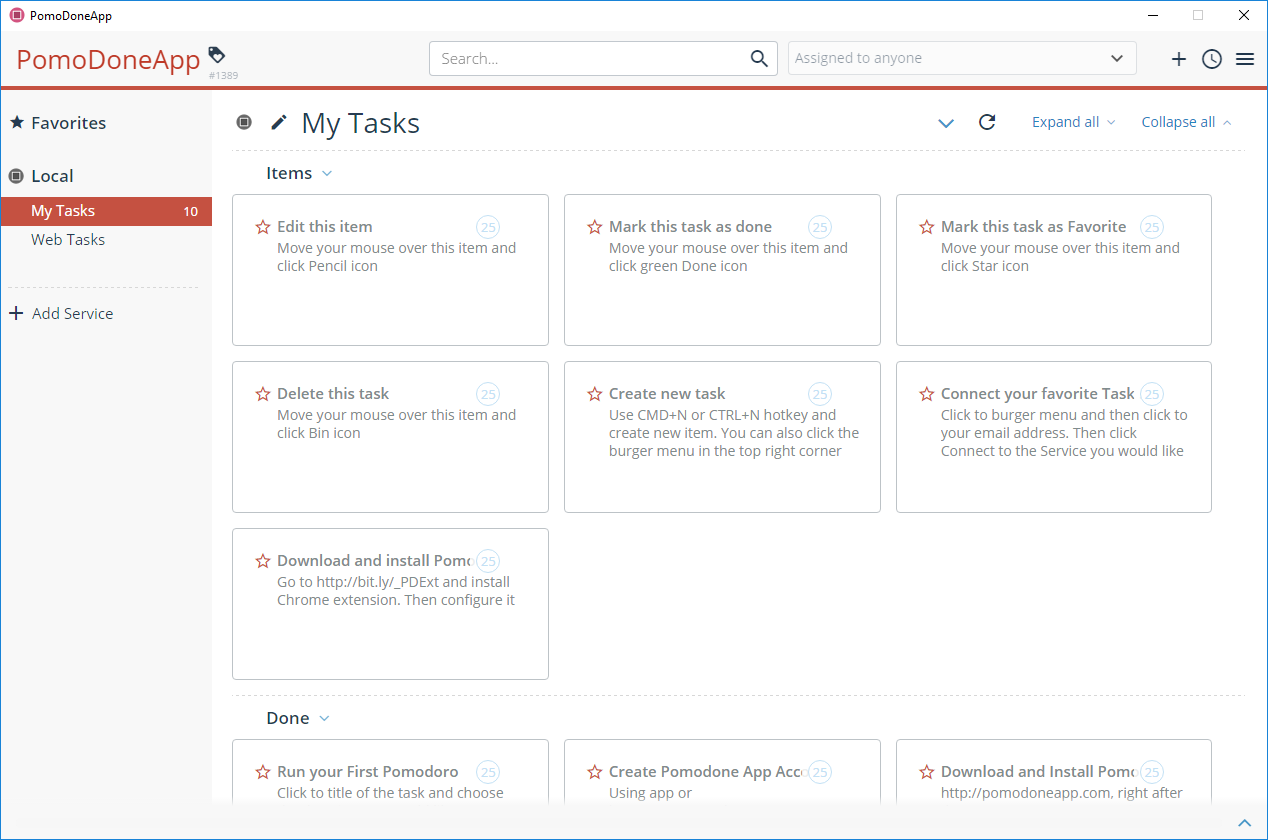
Task: Toggle favorite star on Run your First Pomodoro
Action: tap(263, 772)
